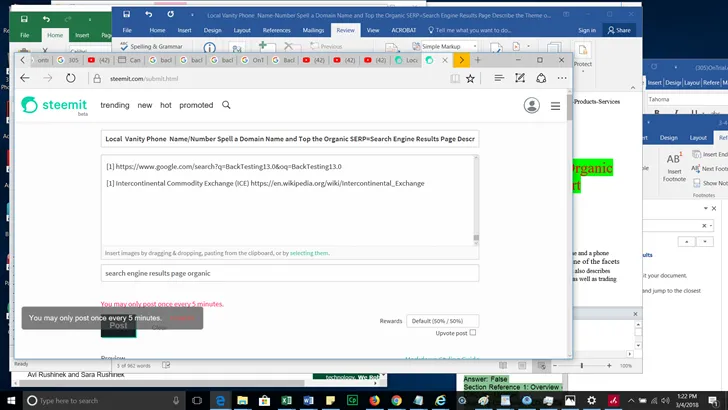Open Edge web notes pen icon
Screen dimensions: 728x410
(x=520, y=78)
